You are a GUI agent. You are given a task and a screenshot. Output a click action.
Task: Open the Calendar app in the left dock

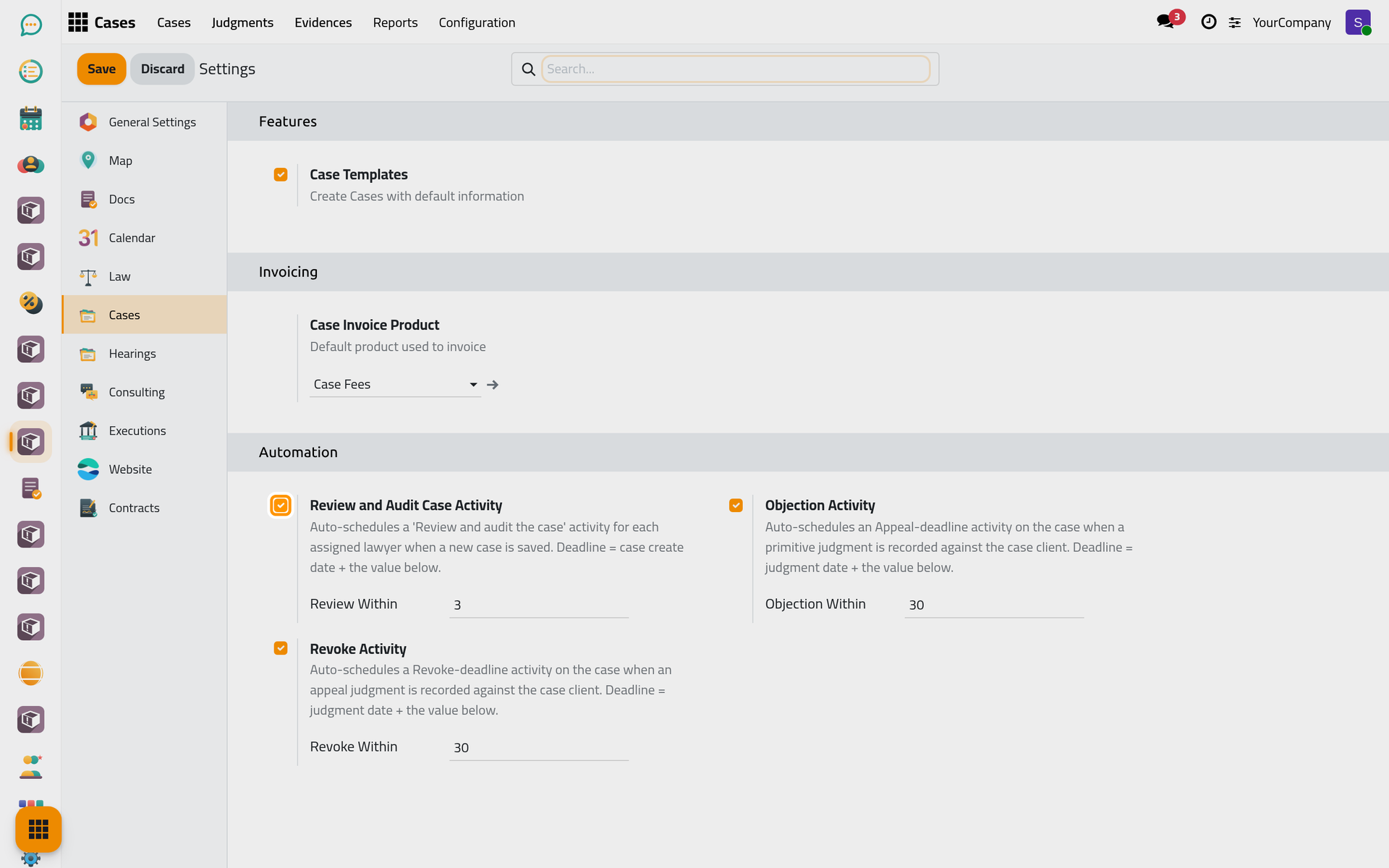click(30, 118)
